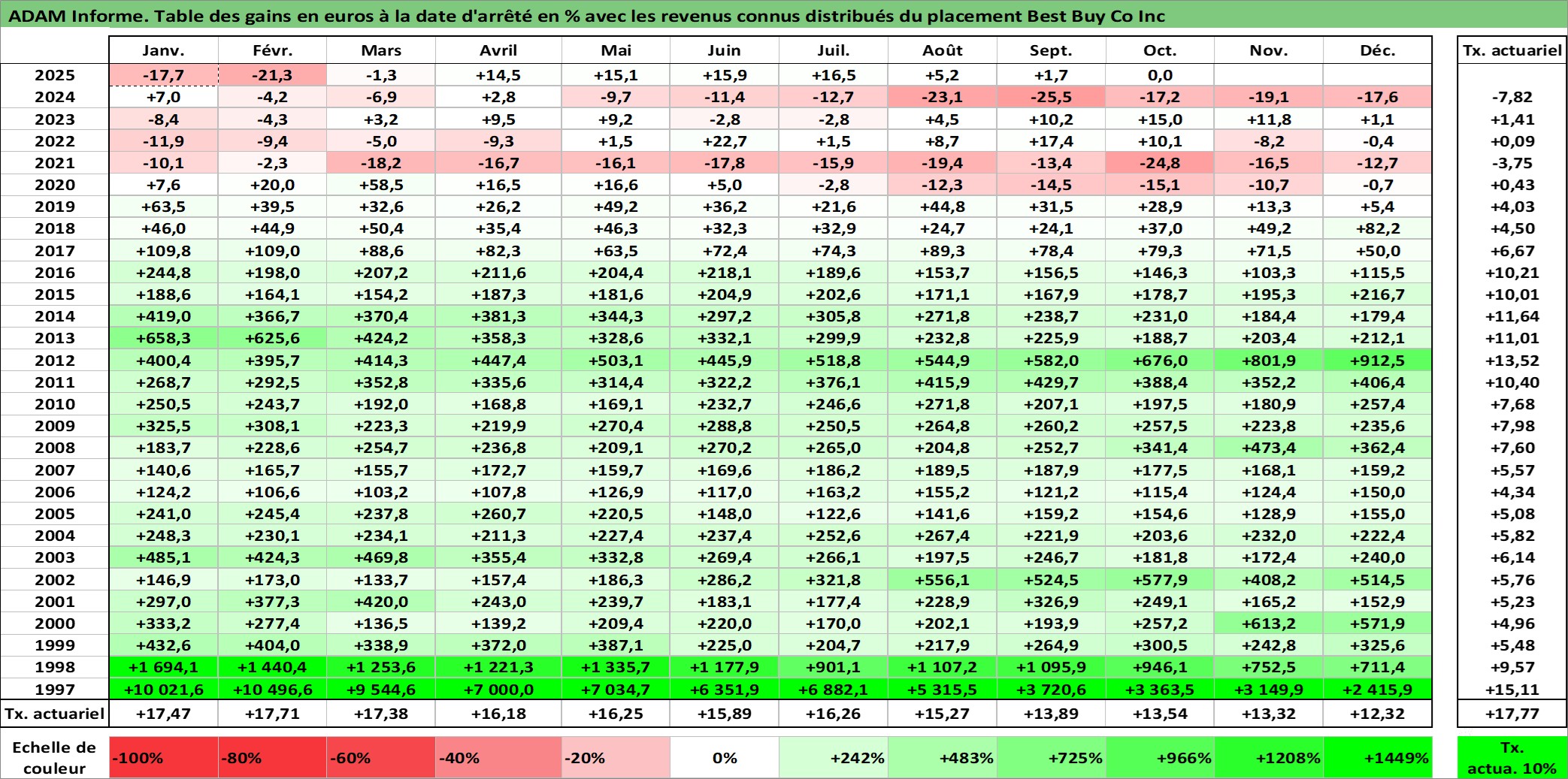Select the +82,2 cell in 2018 row
The image size is (1568, 779).
(1378, 228)
